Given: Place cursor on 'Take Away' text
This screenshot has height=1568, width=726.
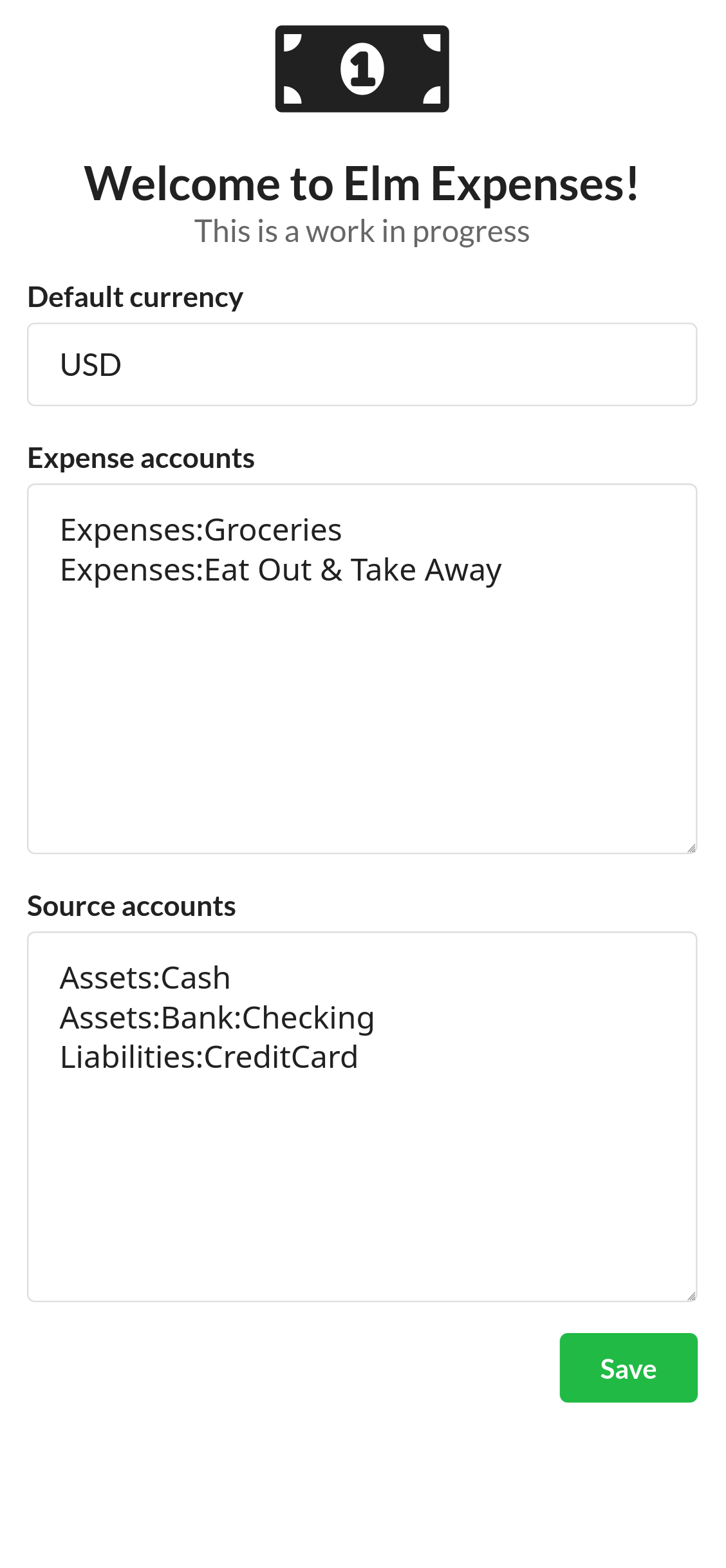Looking at the screenshot, I should [425, 570].
